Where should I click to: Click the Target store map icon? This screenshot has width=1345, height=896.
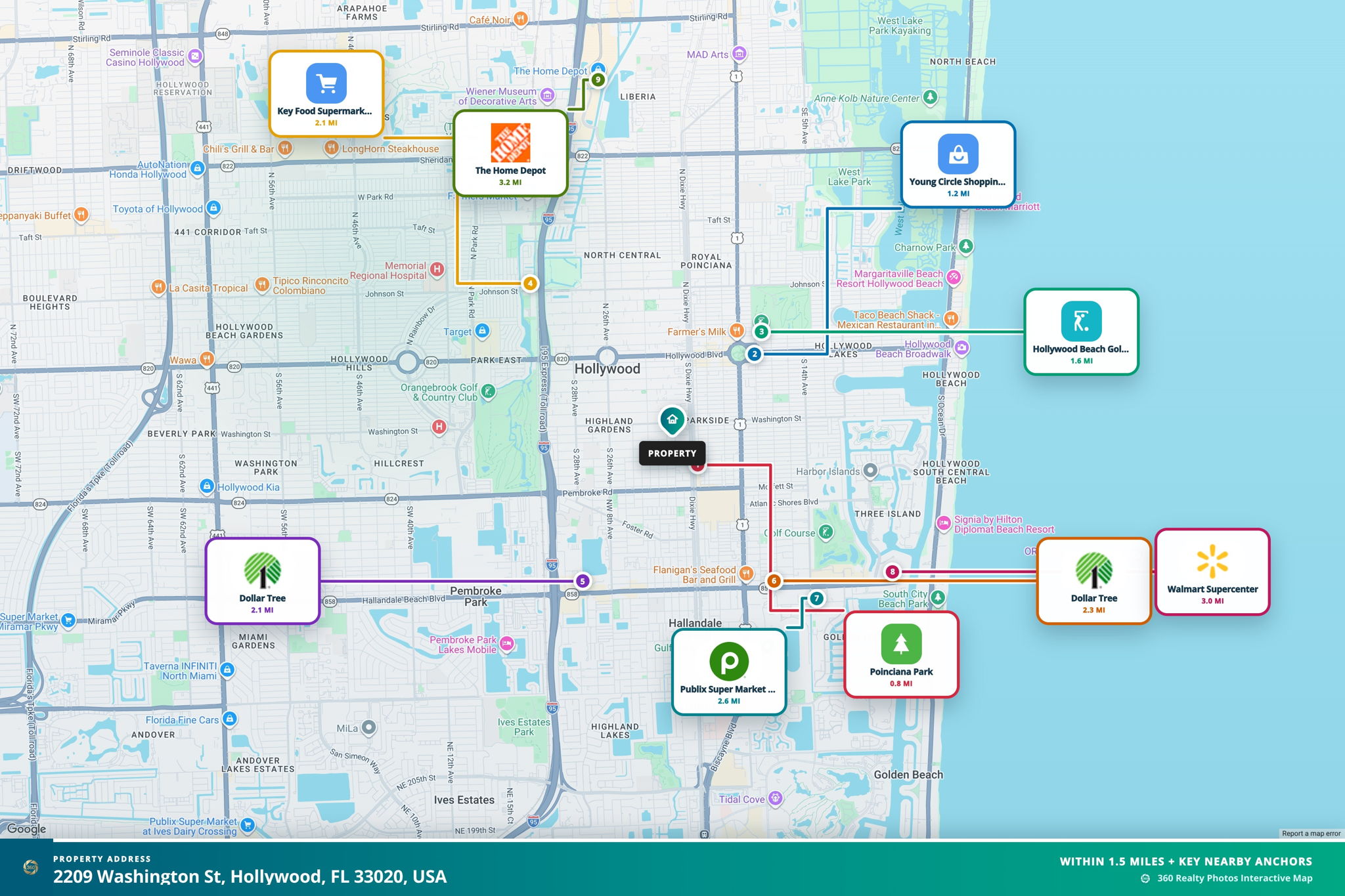483,331
